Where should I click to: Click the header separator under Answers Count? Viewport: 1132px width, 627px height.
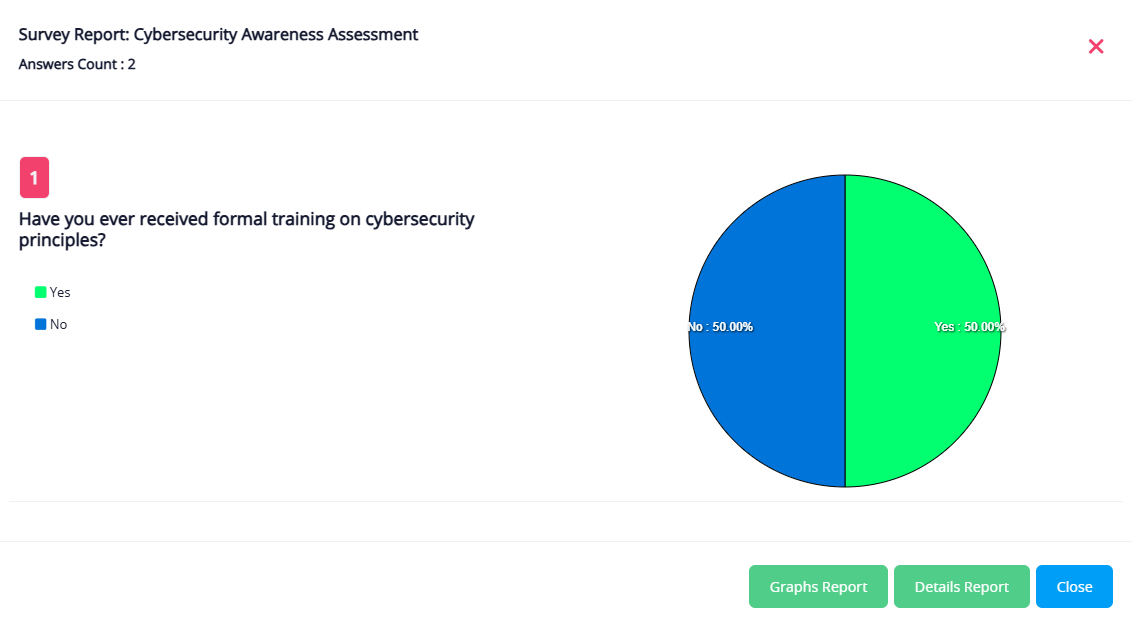[566, 100]
